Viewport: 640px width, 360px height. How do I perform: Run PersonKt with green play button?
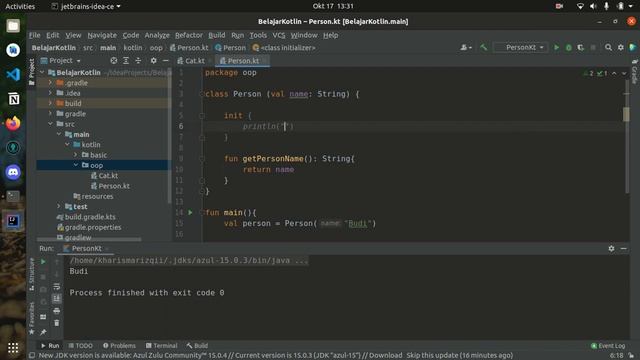(556, 48)
